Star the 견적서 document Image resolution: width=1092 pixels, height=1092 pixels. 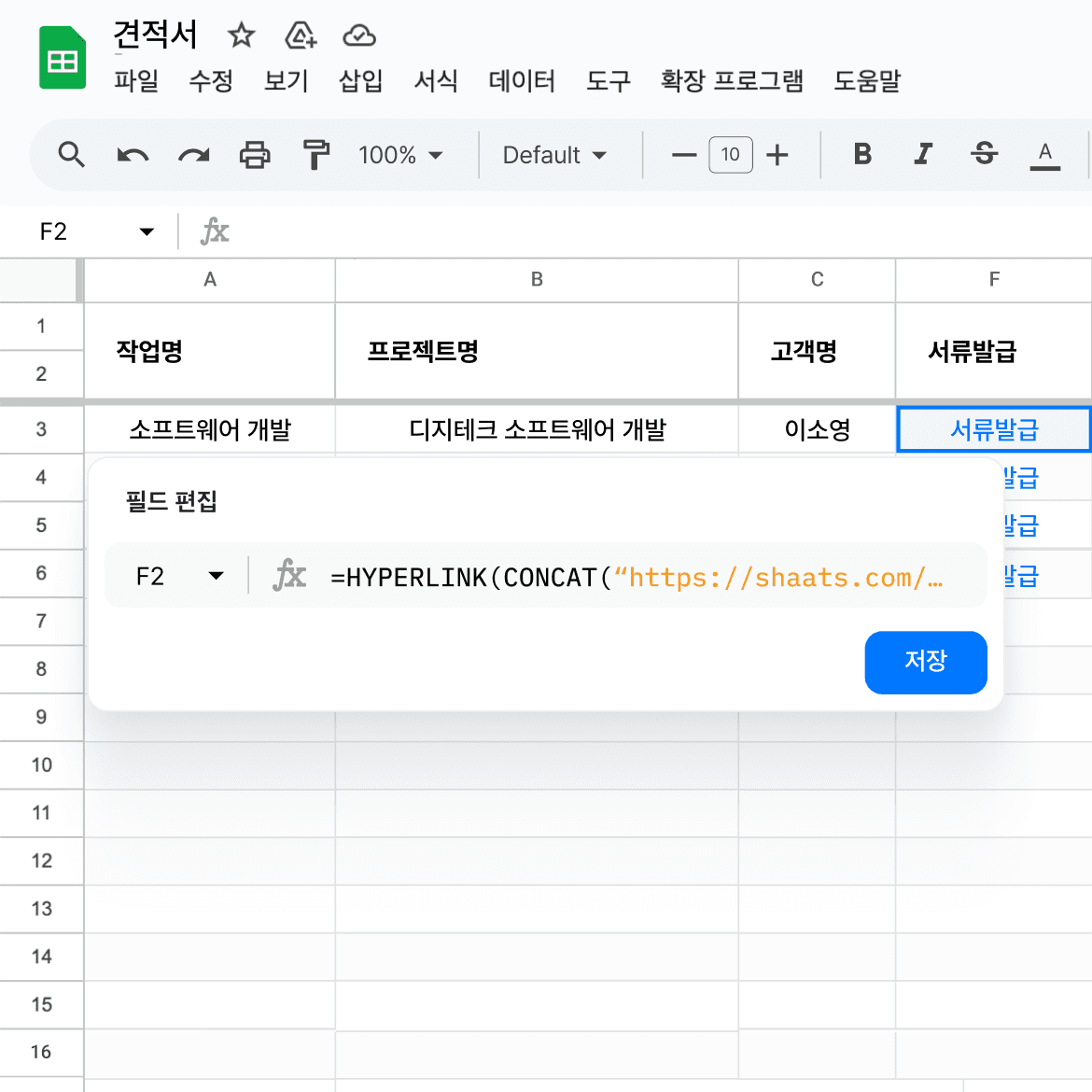click(241, 35)
